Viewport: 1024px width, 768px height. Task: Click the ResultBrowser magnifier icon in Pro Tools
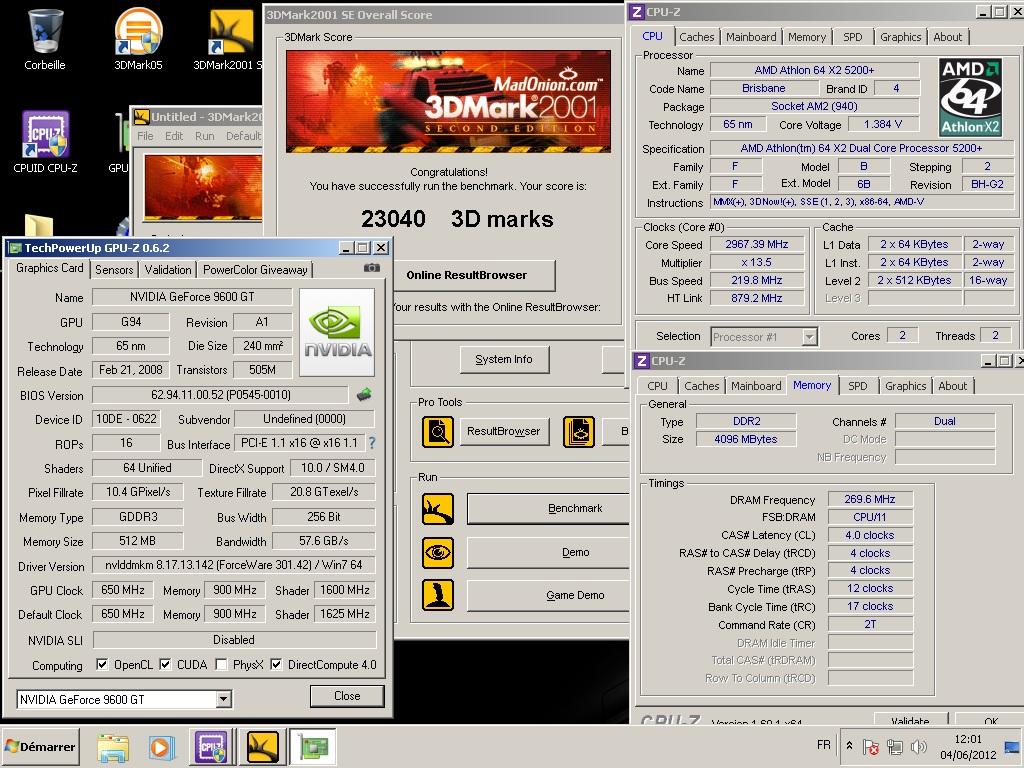coord(438,432)
